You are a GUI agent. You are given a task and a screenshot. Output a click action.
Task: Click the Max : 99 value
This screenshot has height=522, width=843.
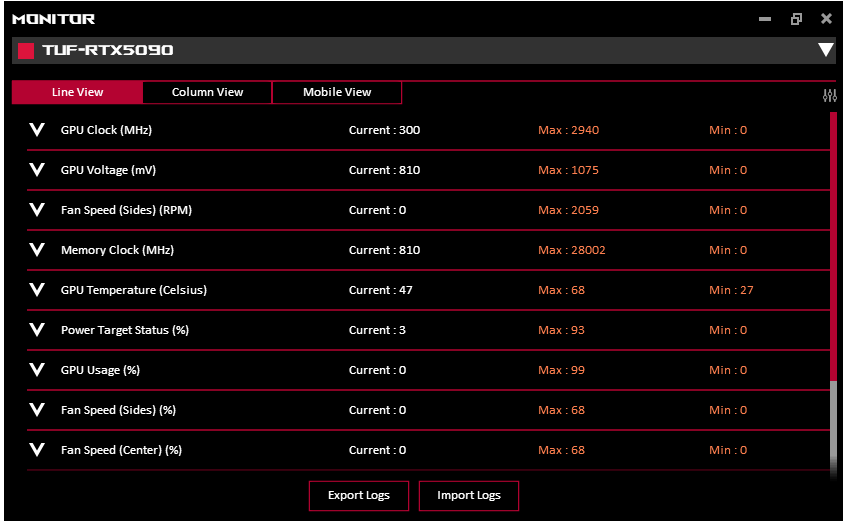point(561,370)
